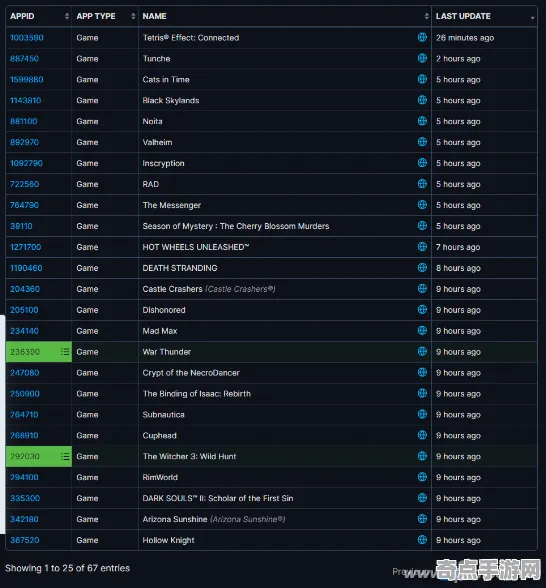Open globe icon in War Thunder row
546x588 pixels.
click(422, 351)
